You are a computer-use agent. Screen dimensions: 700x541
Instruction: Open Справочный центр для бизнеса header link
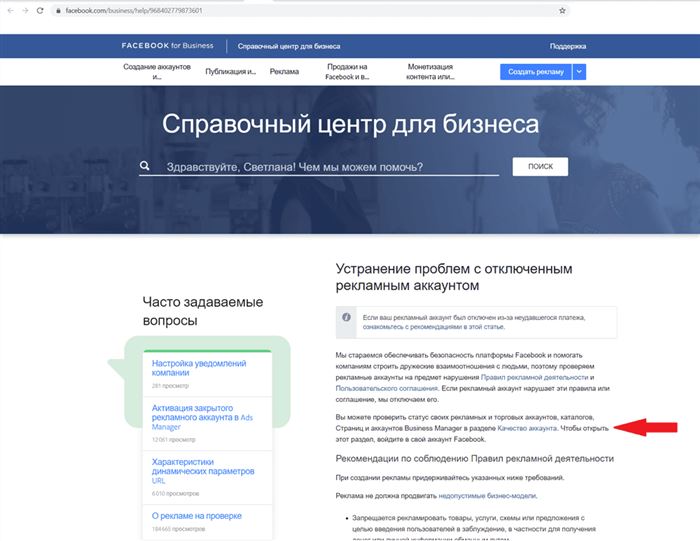coord(289,46)
